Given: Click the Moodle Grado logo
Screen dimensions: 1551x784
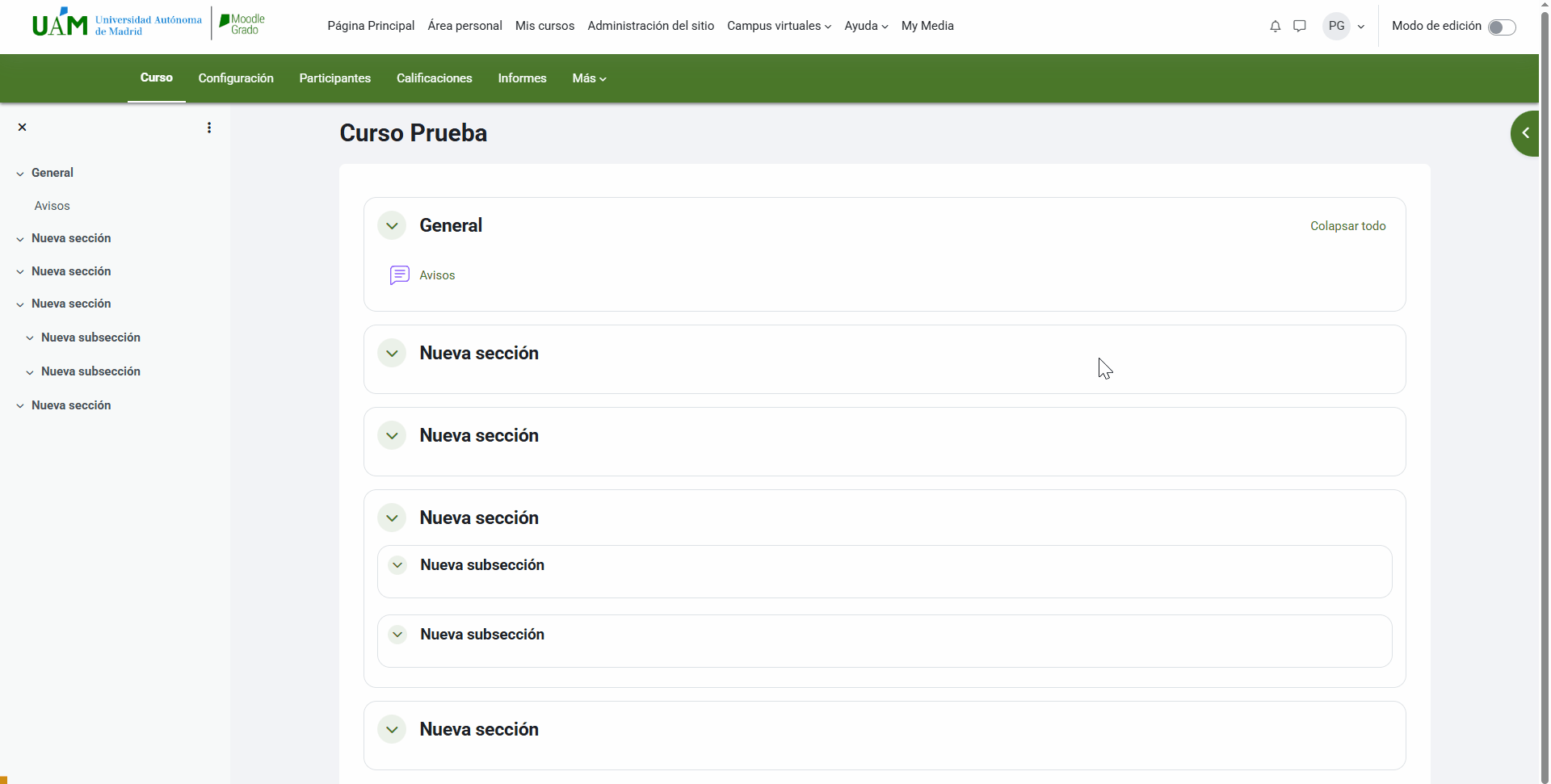Looking at the screenshot, I should [242, 24].
